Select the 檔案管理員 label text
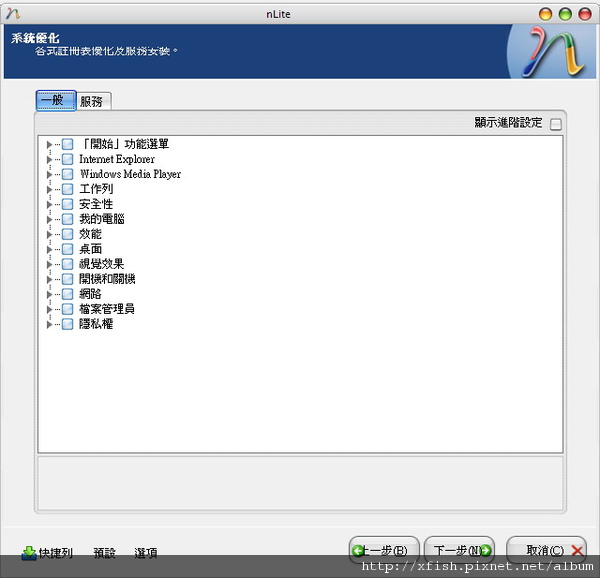The width and height of the screenshot is (600, 578). click(x=107, y=309)
